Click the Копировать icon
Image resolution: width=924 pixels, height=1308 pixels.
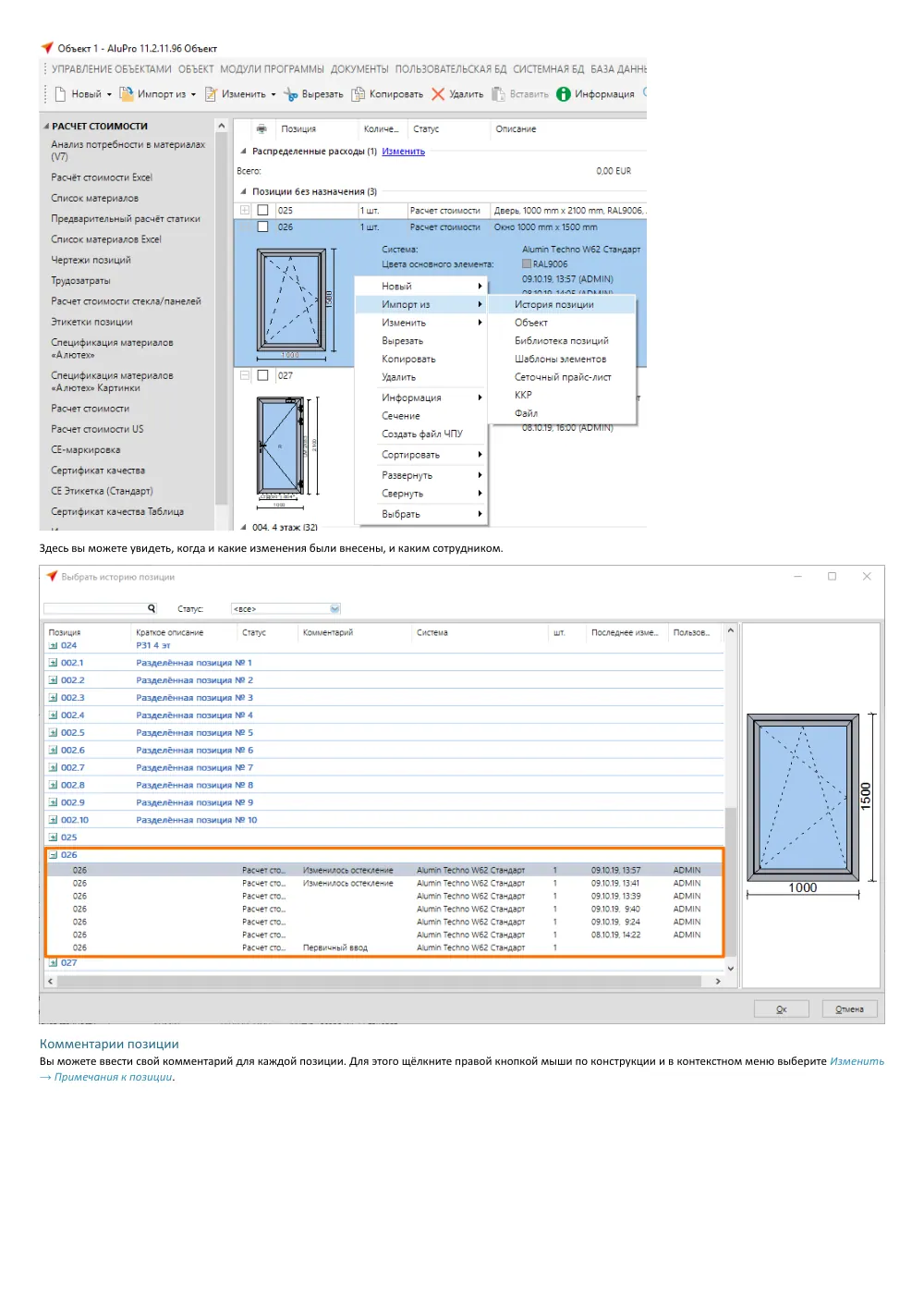[x=358, y=94]
